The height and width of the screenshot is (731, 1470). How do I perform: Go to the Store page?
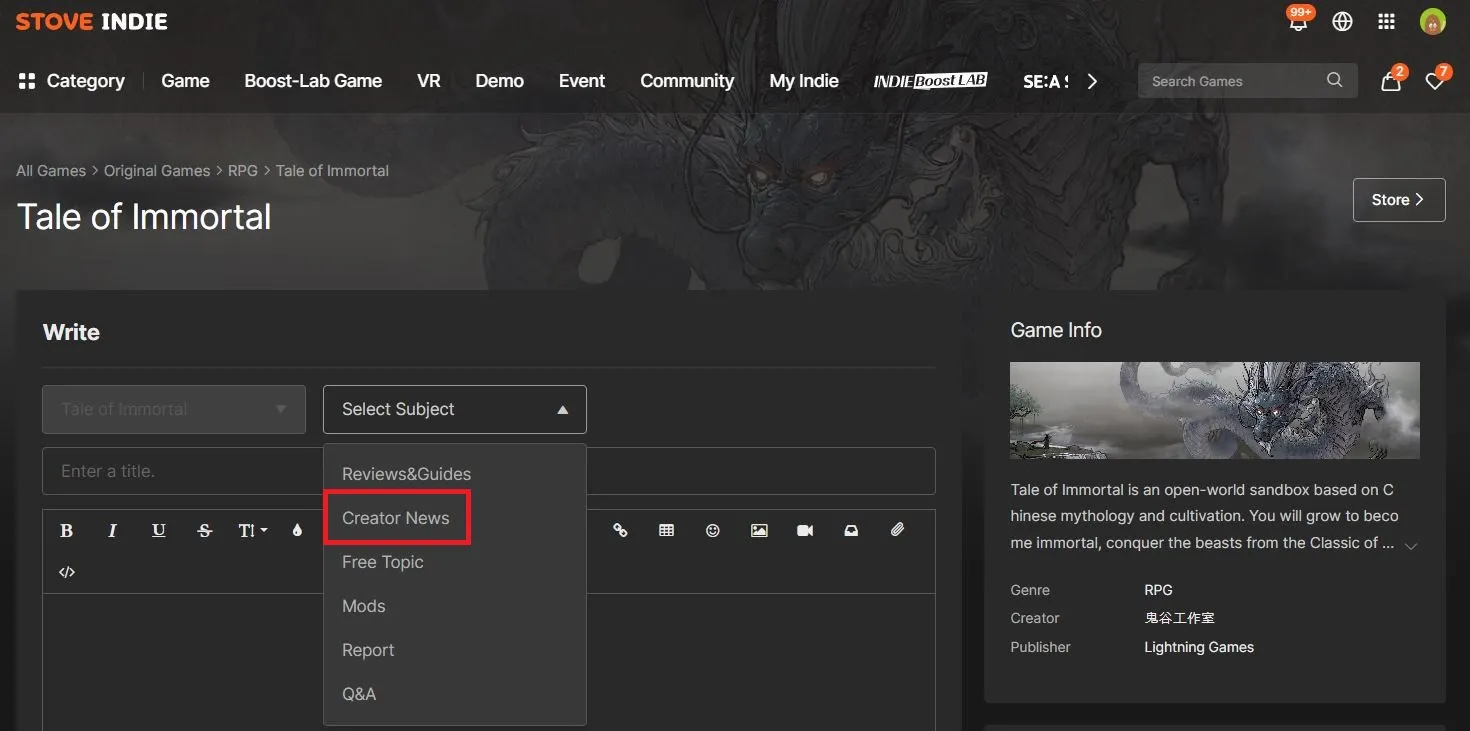(1398, 200)
